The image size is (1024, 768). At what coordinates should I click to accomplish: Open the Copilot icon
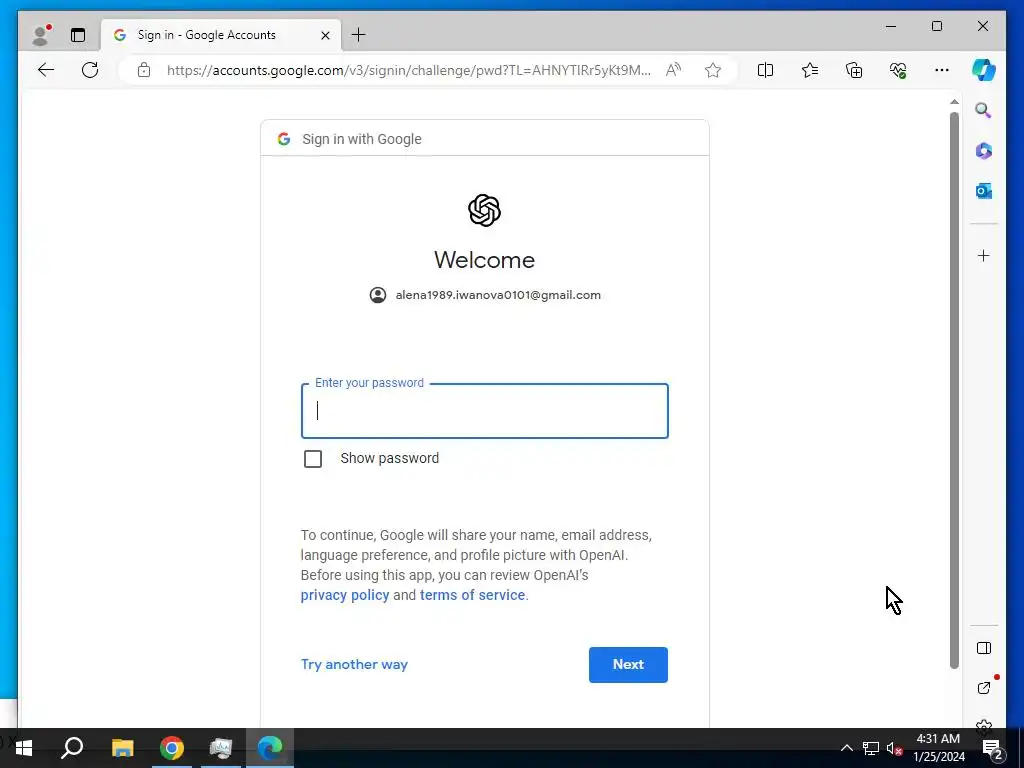984,69
